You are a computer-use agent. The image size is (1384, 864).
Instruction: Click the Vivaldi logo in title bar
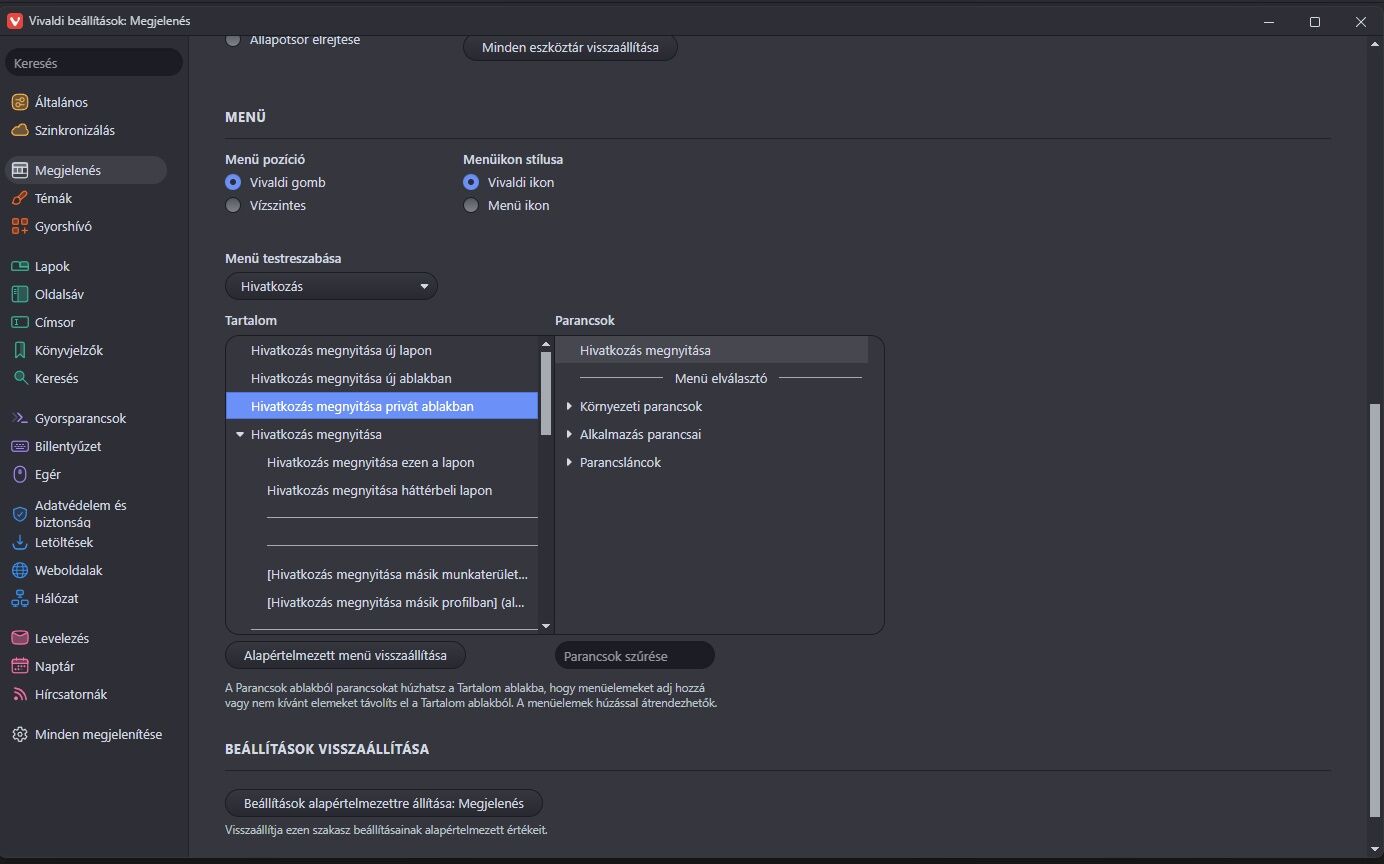(x=15, y=21)
